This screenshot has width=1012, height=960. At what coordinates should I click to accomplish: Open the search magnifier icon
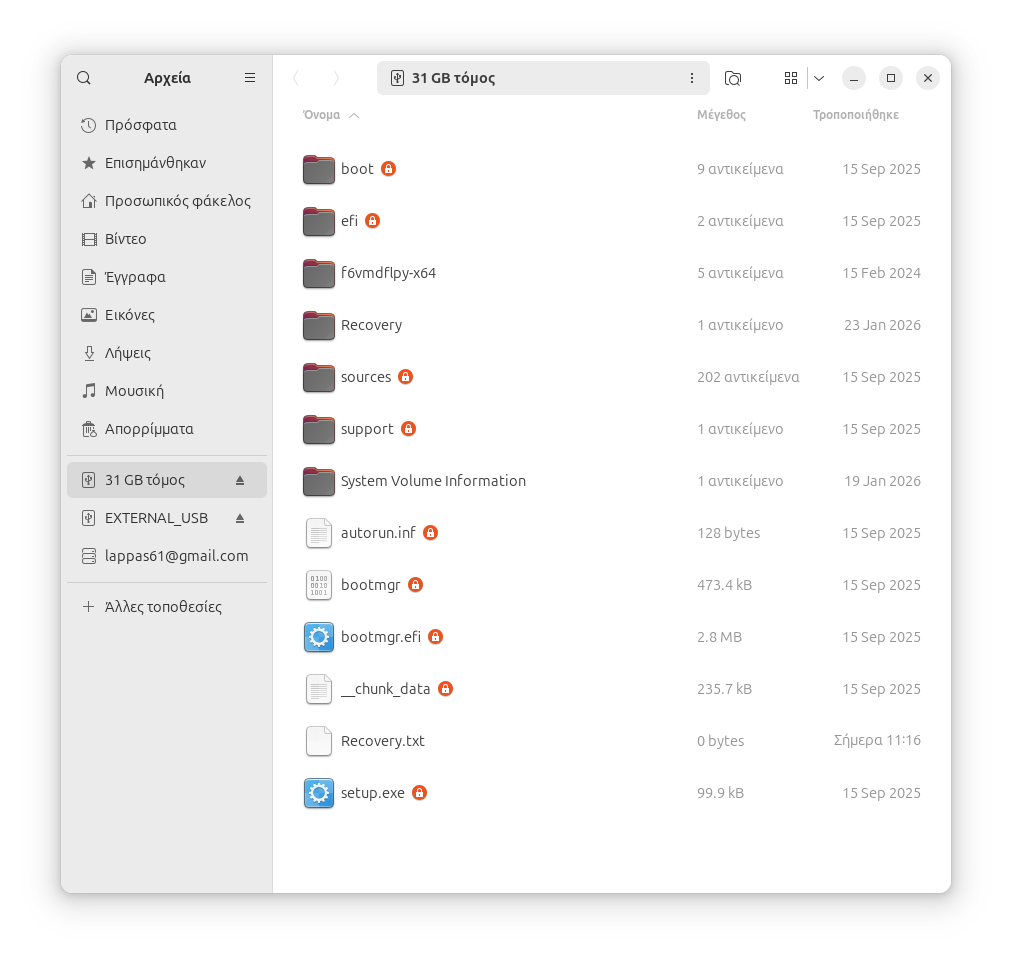(84, 78)
